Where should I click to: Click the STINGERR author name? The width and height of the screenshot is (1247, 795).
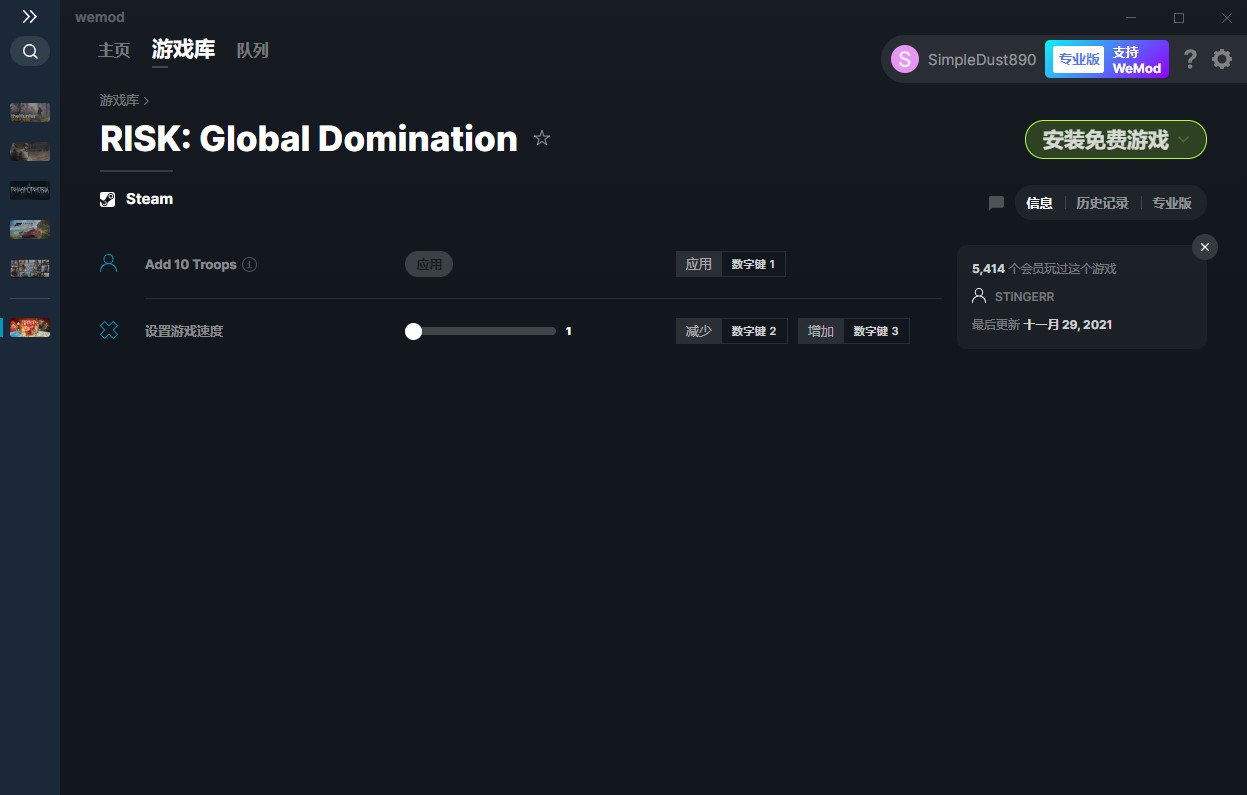(1025, 297)
